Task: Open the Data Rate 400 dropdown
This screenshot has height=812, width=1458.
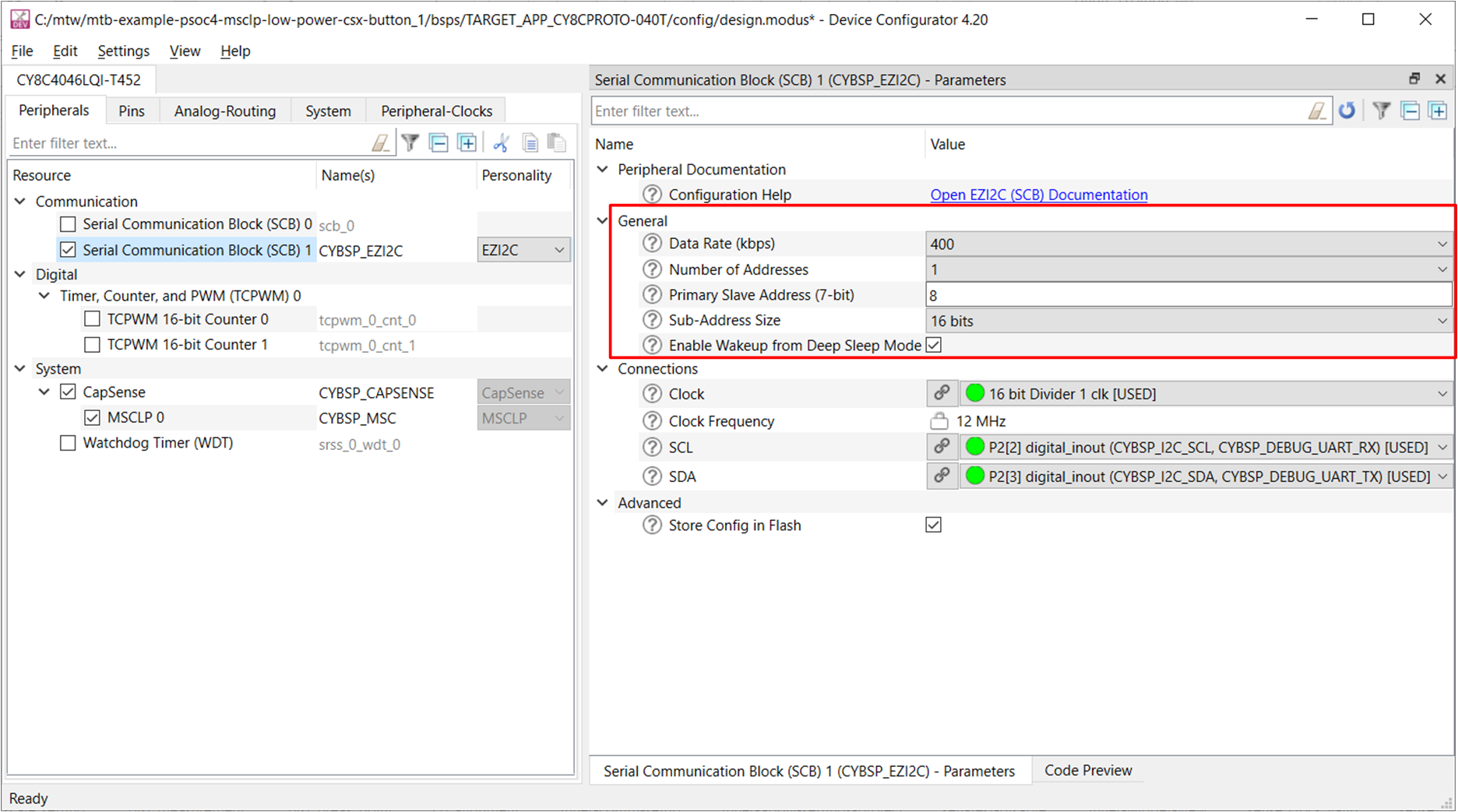Action: [1189, 244]
